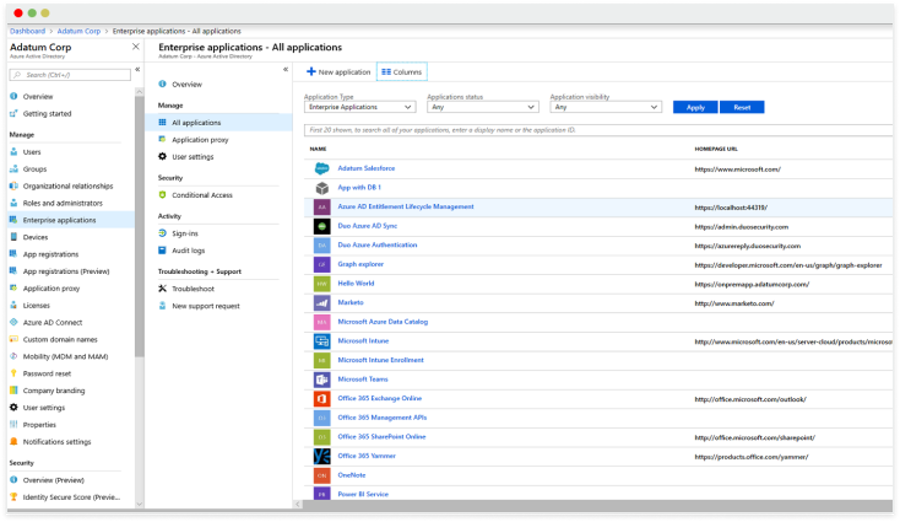Click the Sign-ins icon
Screen dimensions: 900x521
162,234
